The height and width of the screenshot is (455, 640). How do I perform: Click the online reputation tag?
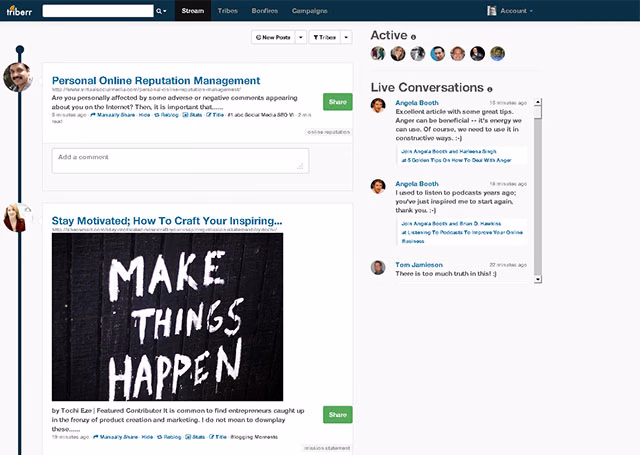[x=329, y=132]
